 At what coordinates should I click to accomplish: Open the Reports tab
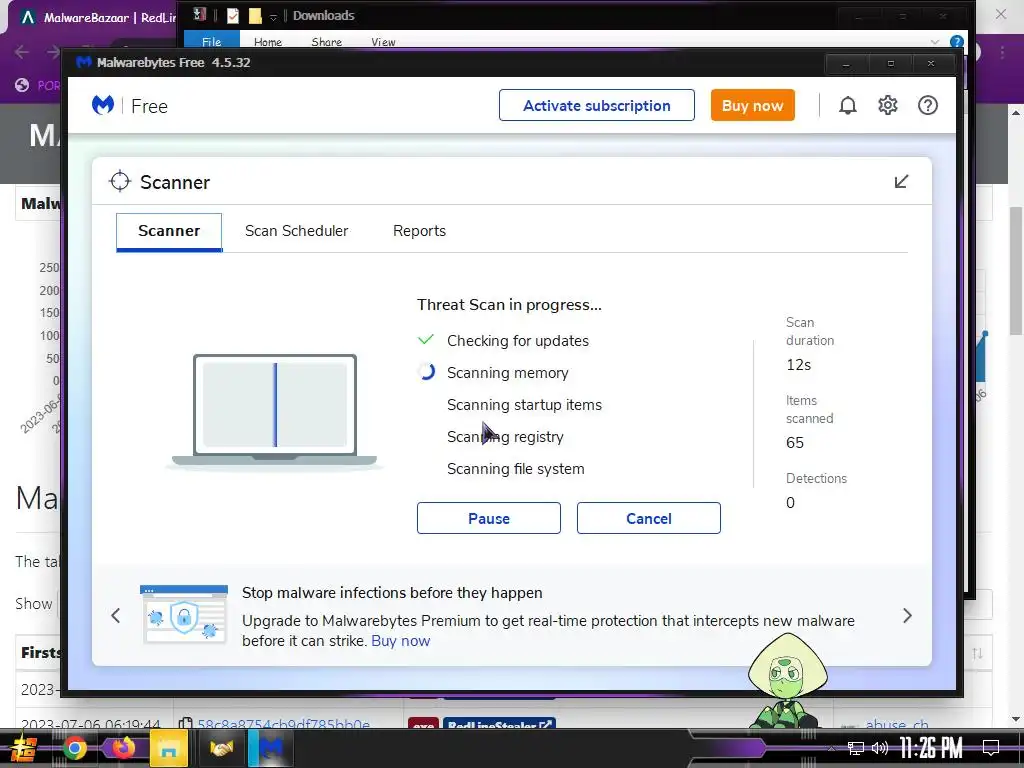(x=419, y=231)
